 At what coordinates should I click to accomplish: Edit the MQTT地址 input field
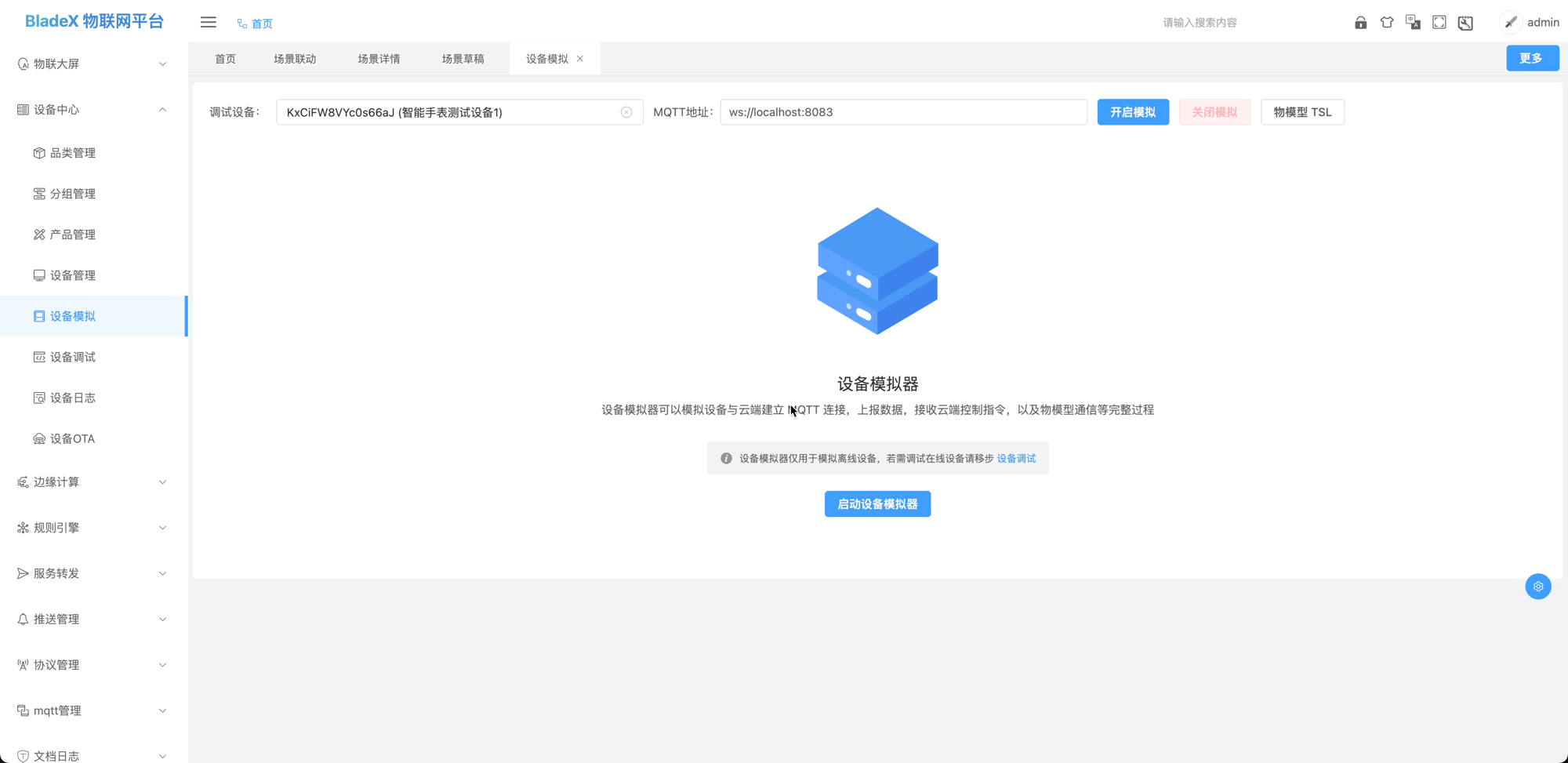[x=902, y=112]
